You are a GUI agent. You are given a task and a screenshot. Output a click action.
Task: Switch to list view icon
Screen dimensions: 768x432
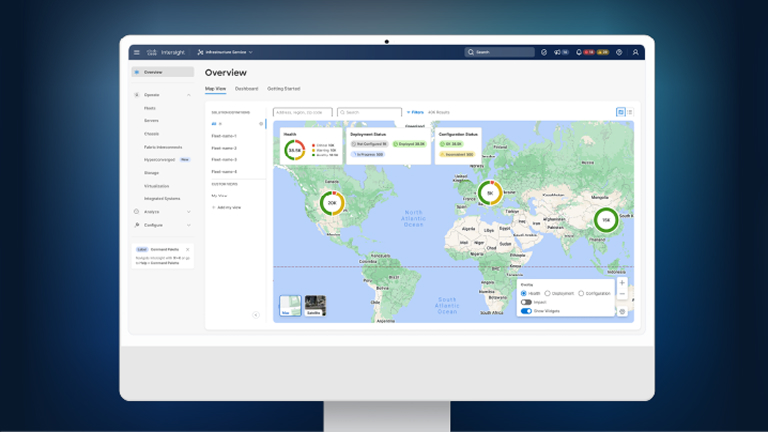pyautogui.click(x=630, y=112)
